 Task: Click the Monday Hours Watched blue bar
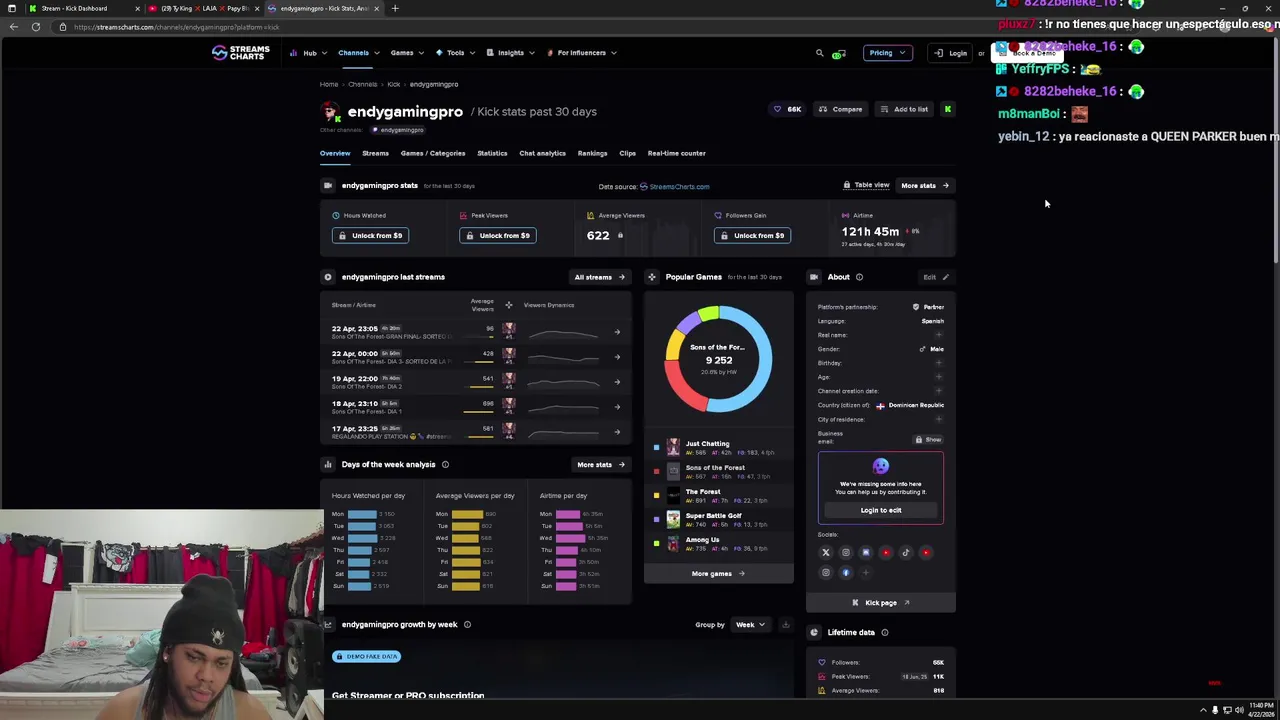coord(362,514)
